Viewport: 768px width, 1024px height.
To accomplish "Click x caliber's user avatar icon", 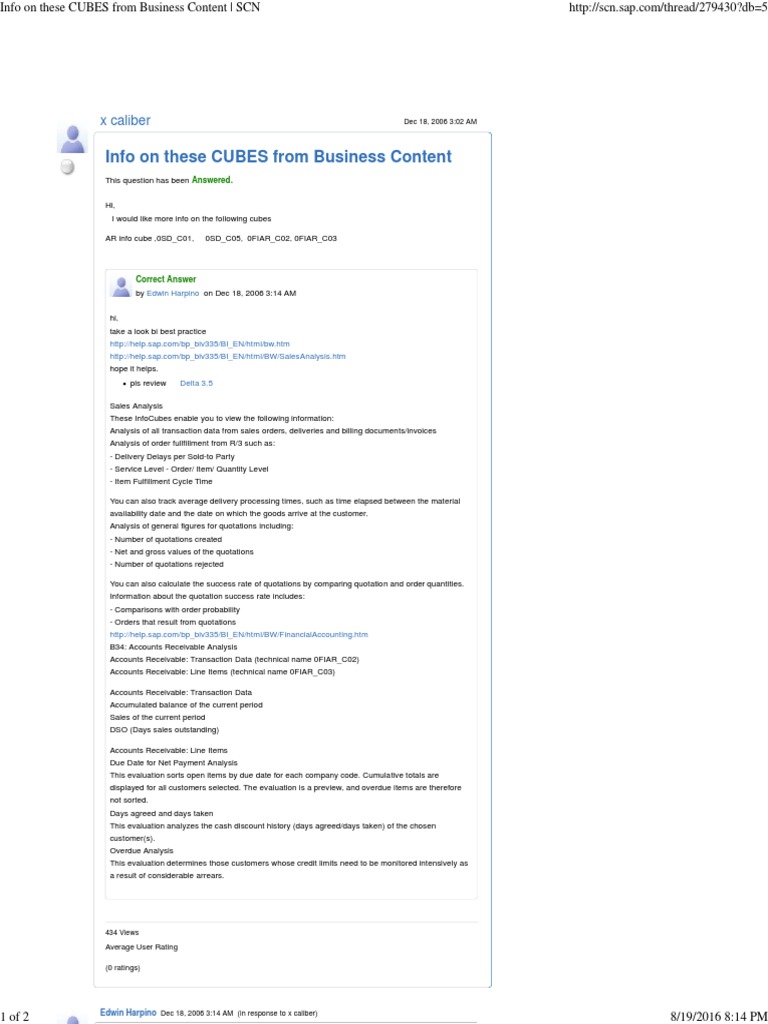I will [x=73, y=139].
